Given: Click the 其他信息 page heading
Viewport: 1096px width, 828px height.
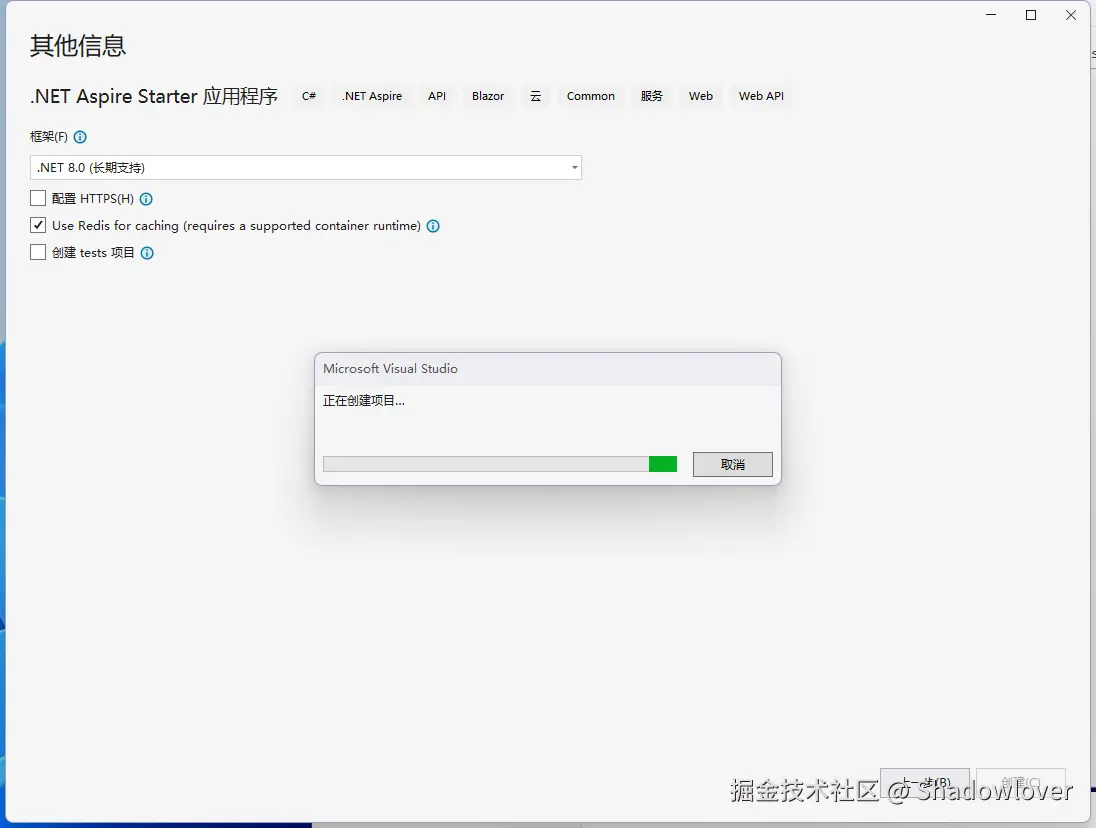Looking at the screenshot, I should [x=78, y=46].
